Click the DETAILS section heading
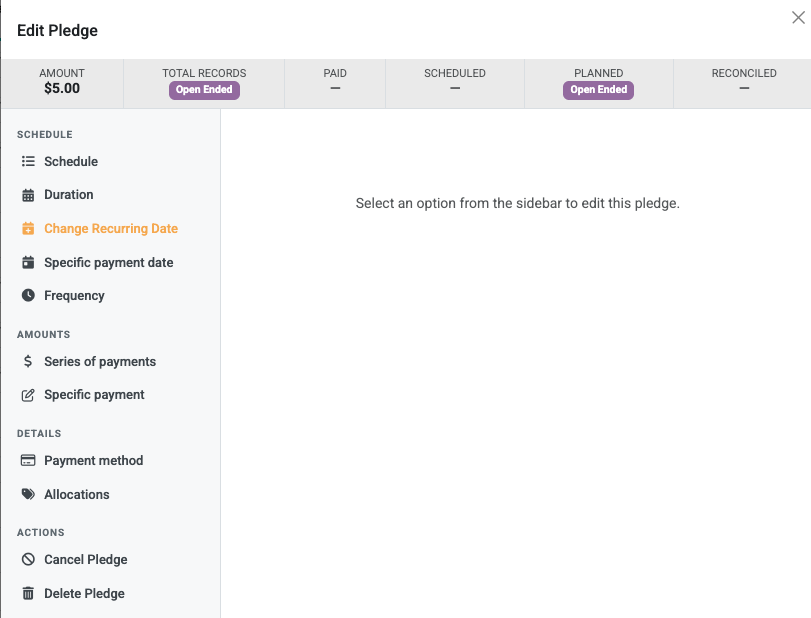 39,433
